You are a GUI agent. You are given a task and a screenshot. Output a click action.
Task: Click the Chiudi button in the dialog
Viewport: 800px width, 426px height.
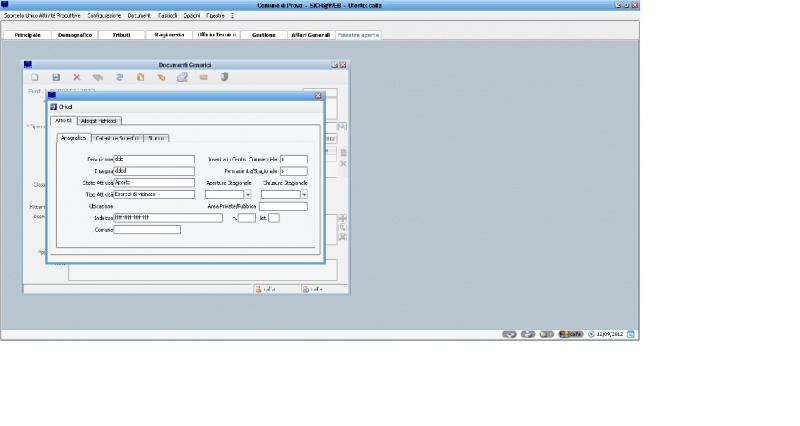click(x=62, y=107)
